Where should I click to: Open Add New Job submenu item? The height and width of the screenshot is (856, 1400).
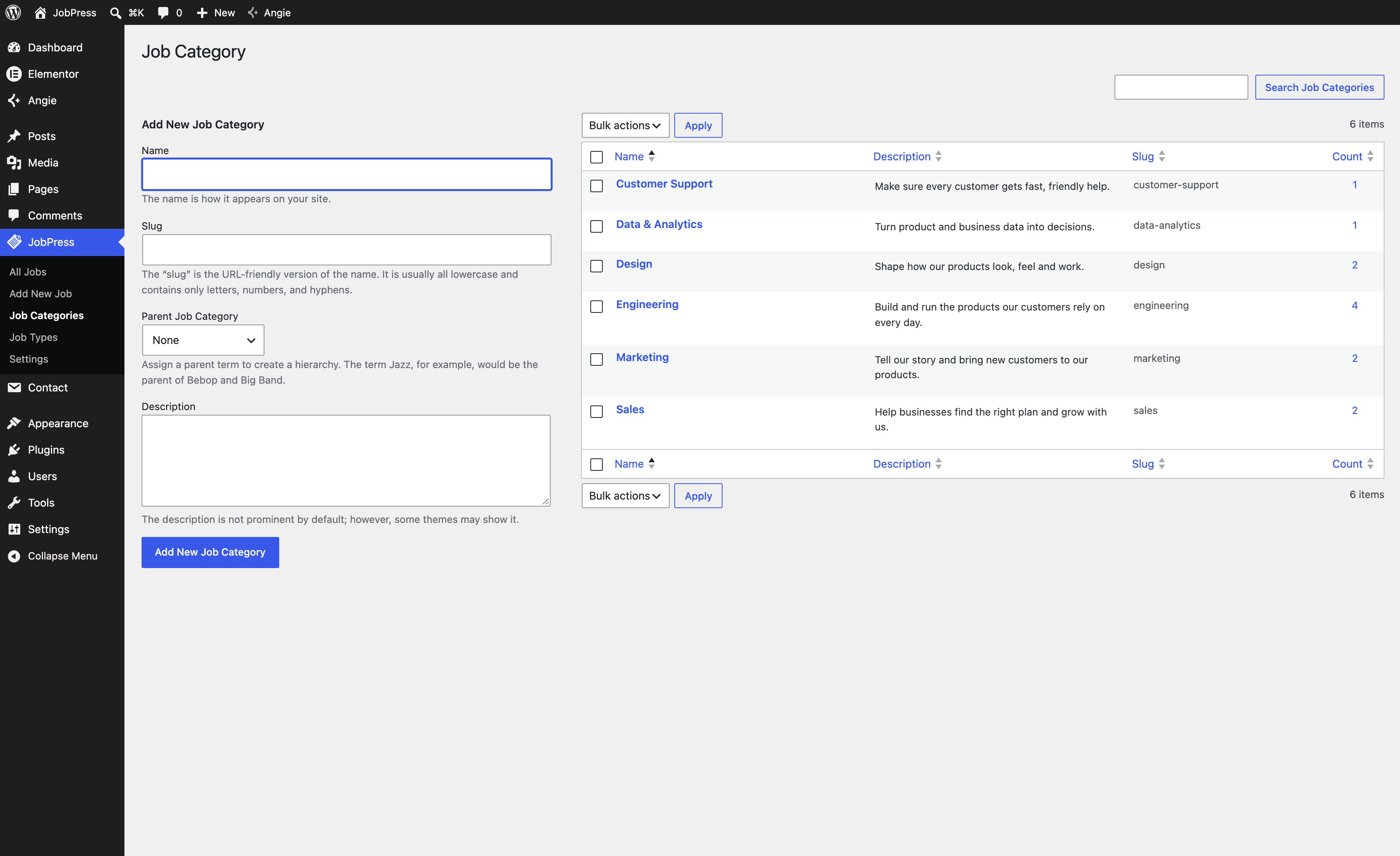coord(40,293)
